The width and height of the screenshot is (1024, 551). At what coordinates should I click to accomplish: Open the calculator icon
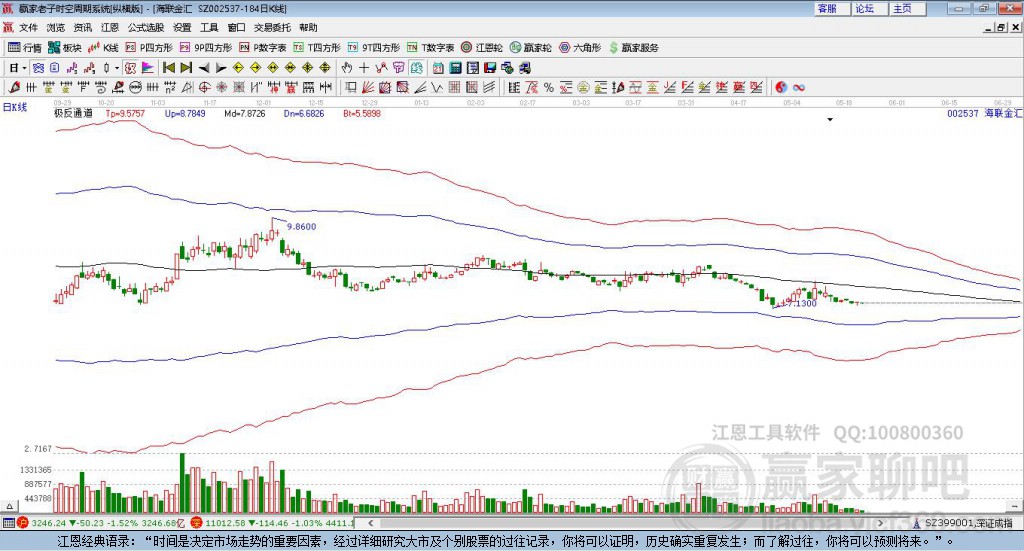pyautogui.click(x=455, y=68)
